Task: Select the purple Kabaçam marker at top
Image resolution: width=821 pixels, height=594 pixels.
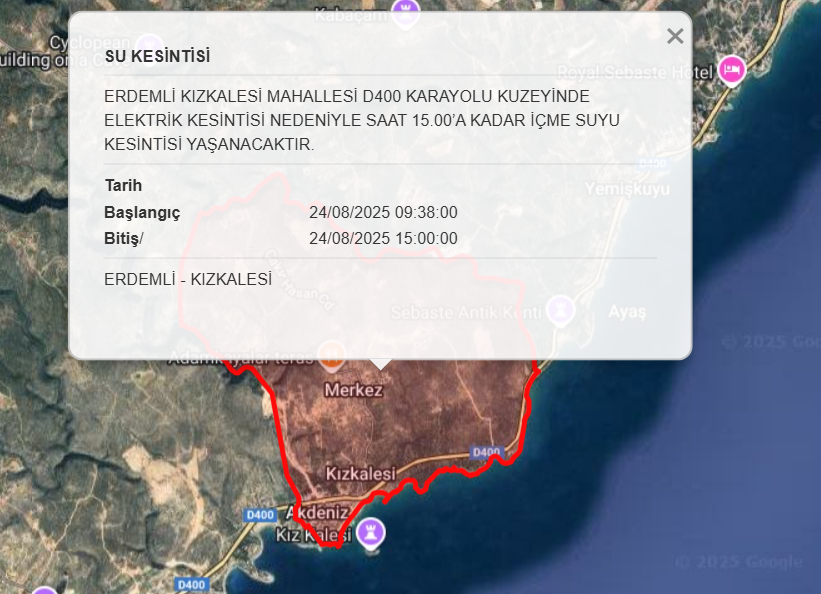Action: pyautogui.click(x=406, y=10)
